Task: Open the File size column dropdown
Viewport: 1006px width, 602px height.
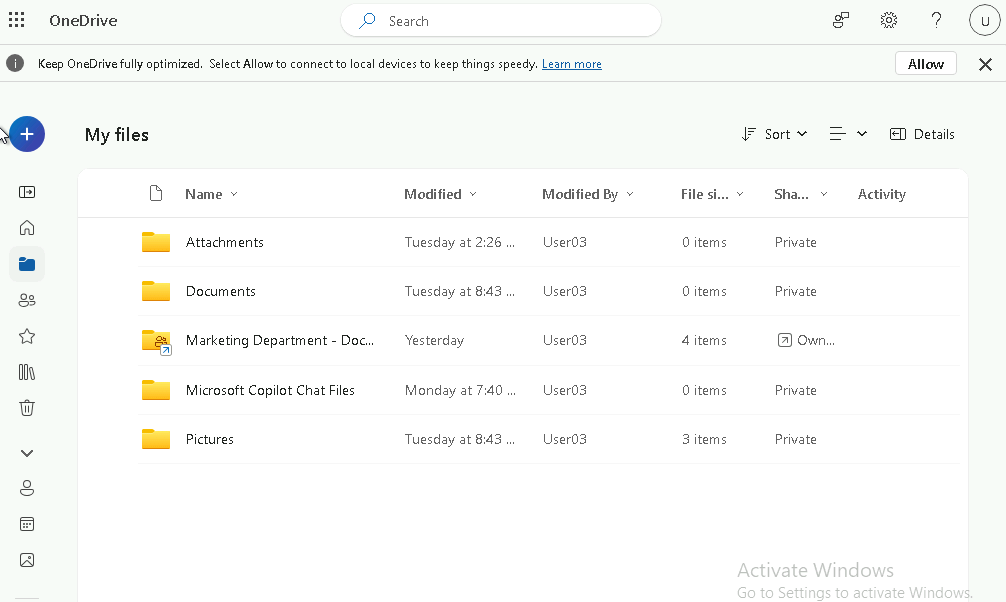Action: click(712, 194)
